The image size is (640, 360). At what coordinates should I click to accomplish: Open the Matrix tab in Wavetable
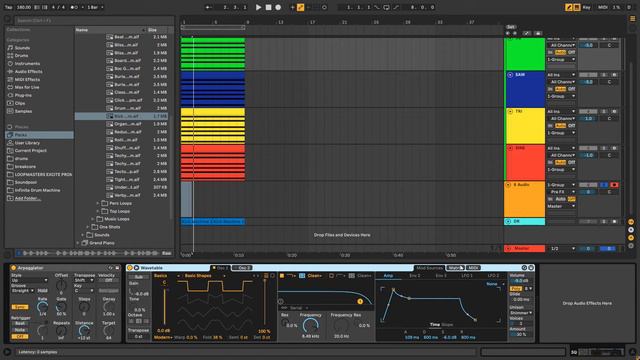455,268
